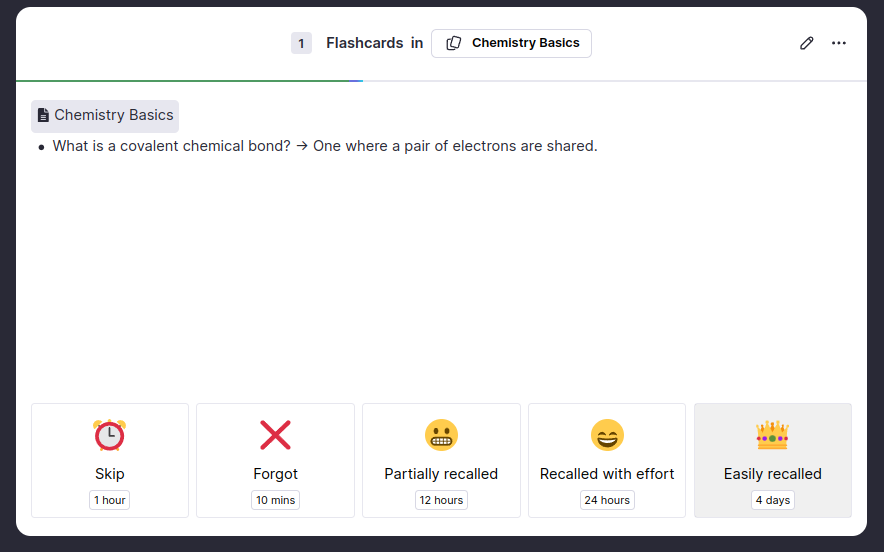
Task: Click the document icon in breadcrumb
Action: [x=43, y=115]
